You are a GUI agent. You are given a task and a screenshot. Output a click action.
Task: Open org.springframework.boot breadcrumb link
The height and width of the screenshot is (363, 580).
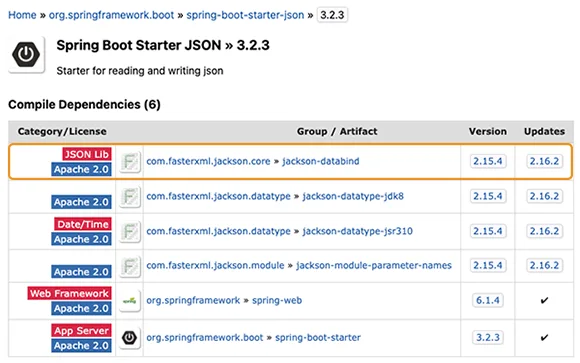pos(111,15)
